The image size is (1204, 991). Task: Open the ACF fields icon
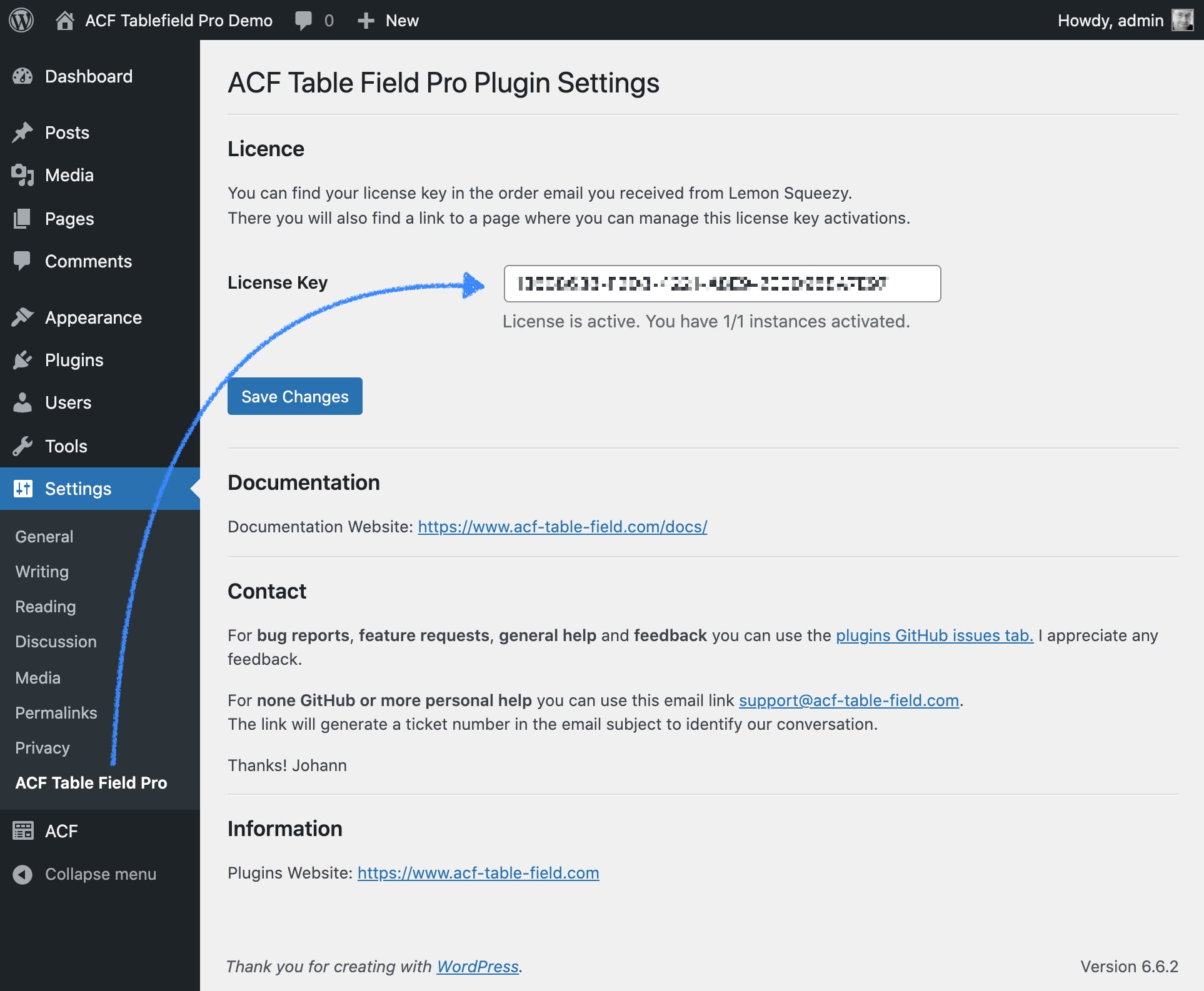point(23,831)
